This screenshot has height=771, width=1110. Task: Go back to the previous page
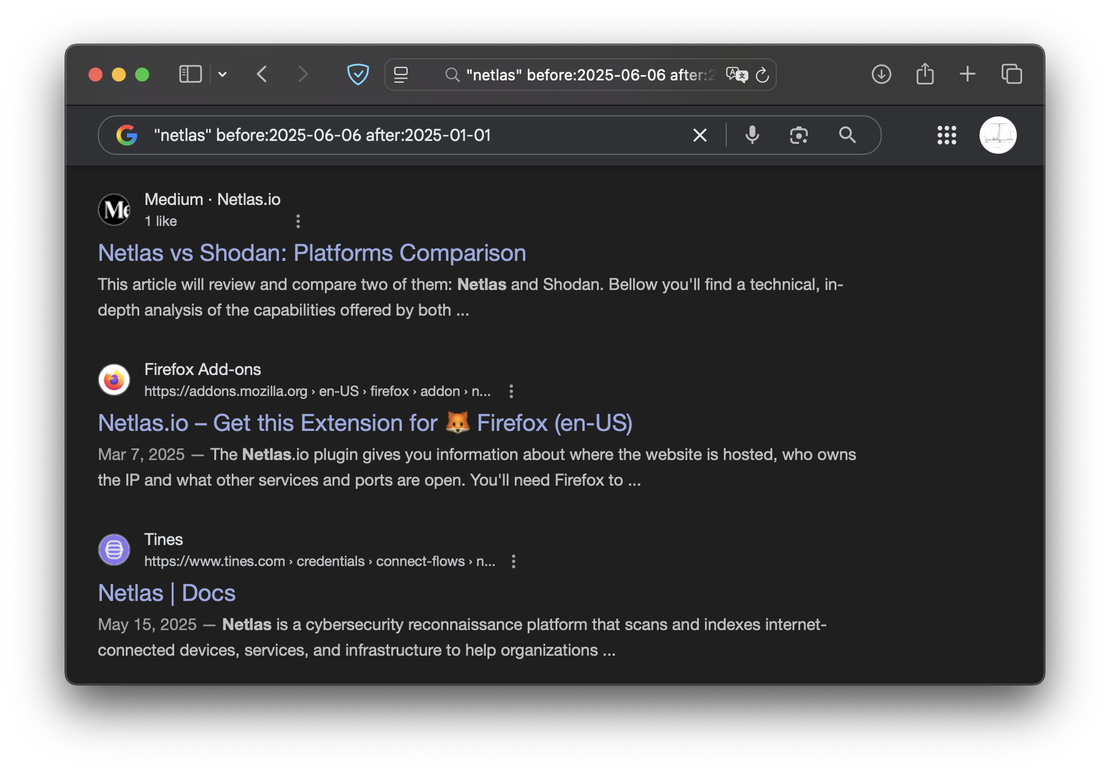[262, 74]
